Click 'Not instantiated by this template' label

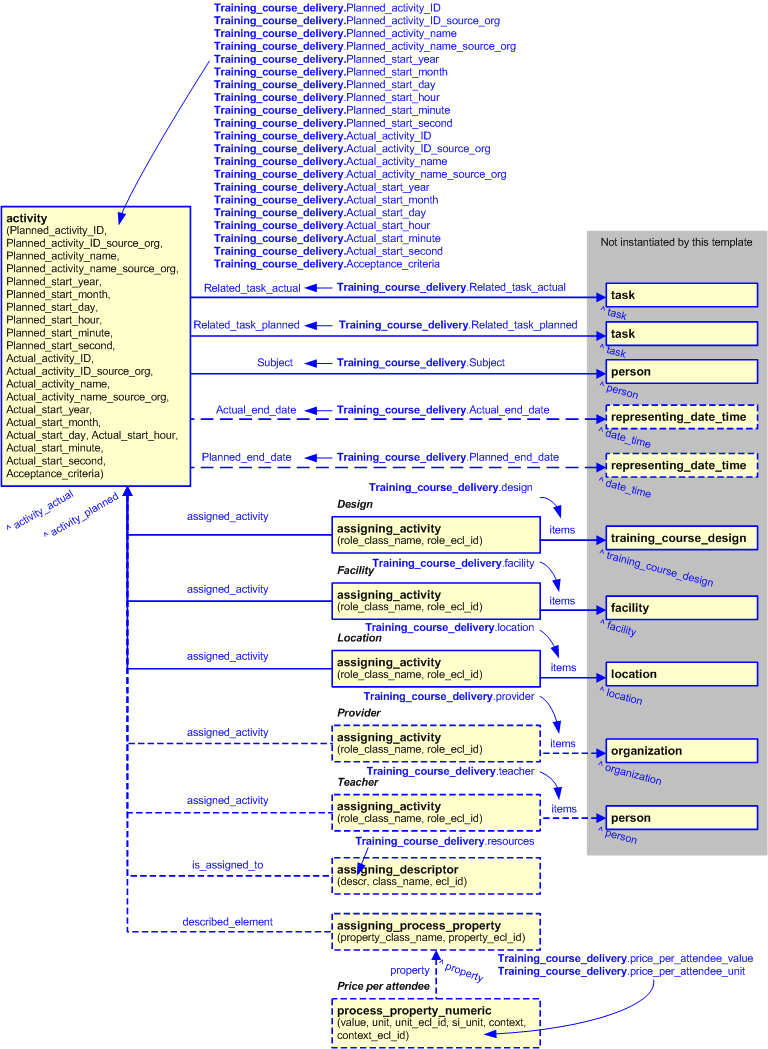pos(676,242)
